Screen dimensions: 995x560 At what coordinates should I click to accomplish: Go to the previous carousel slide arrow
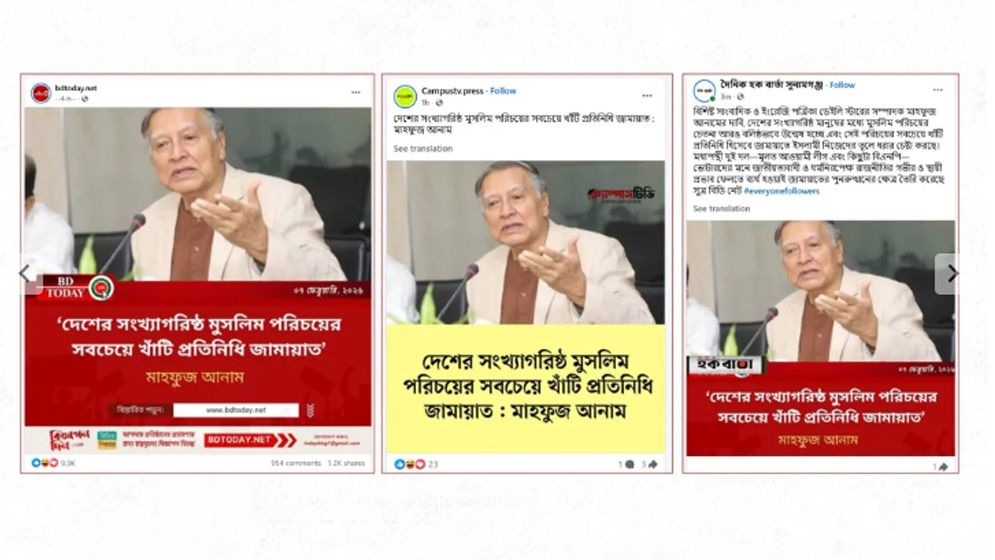click(27, 274)
